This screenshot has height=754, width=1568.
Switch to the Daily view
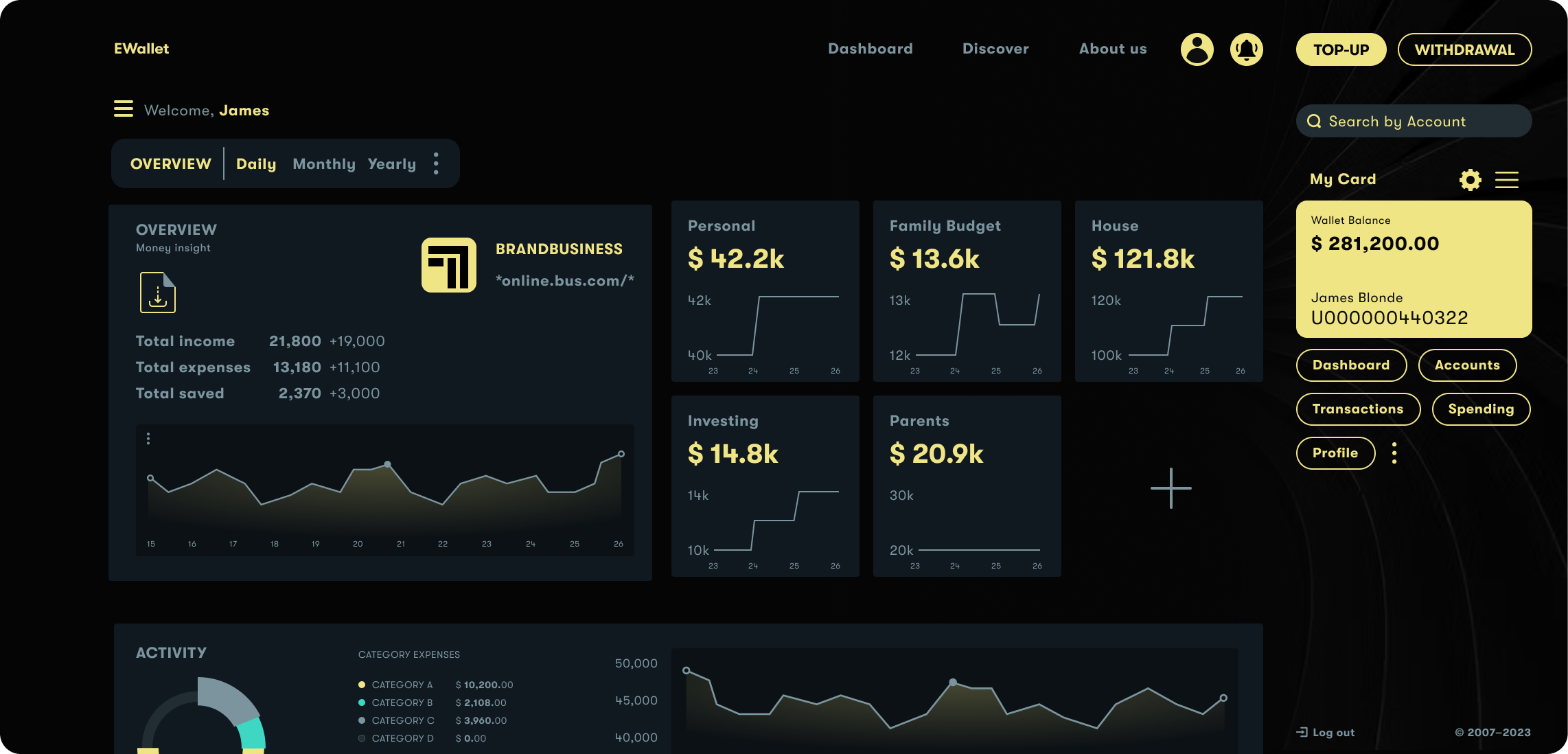coord(256,163)
